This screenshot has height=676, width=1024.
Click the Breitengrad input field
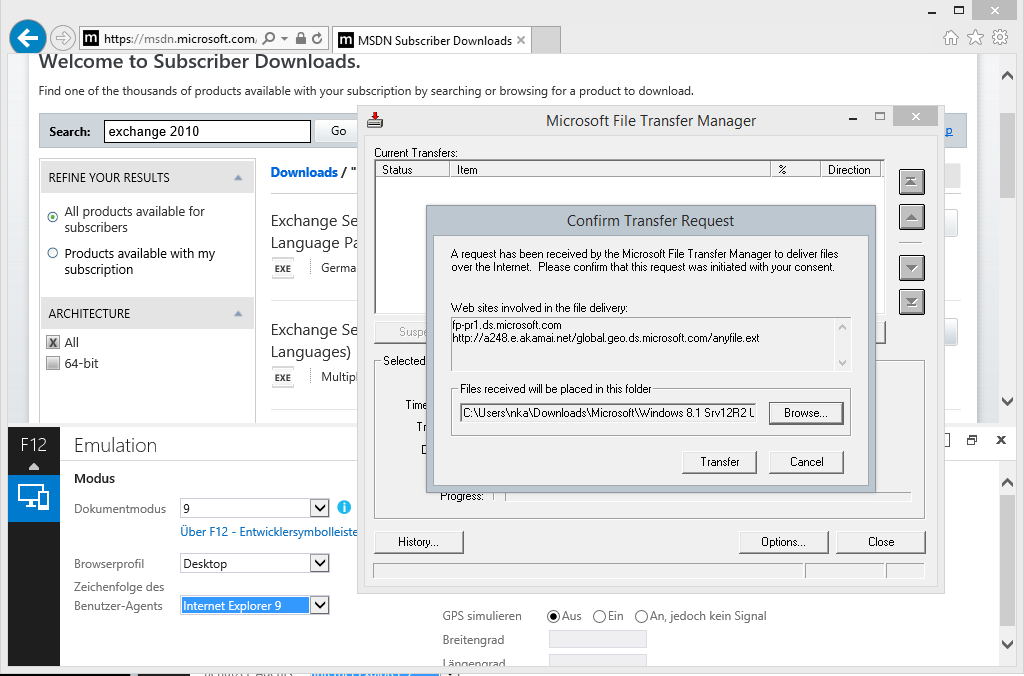(598, 639)
